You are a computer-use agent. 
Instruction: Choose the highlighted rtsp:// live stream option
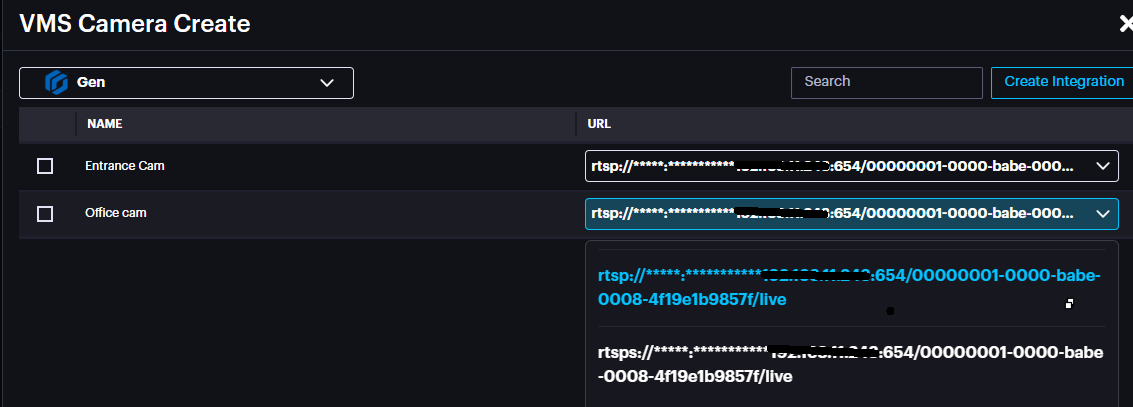pyautogui.click(x=850, y=287)
